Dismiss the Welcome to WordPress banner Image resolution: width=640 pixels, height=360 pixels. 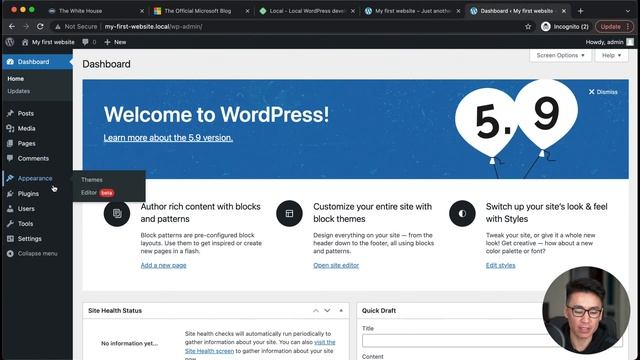coord(603,92)
